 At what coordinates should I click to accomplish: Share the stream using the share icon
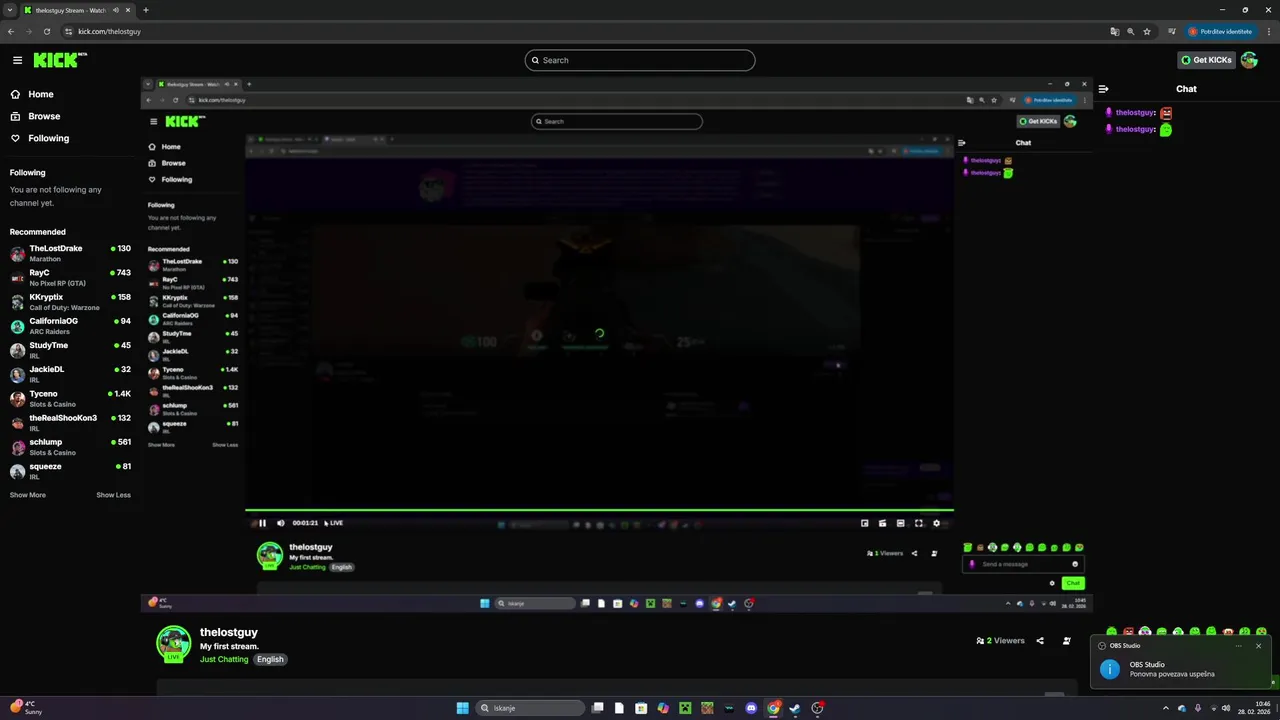[x=1040, y=641]
